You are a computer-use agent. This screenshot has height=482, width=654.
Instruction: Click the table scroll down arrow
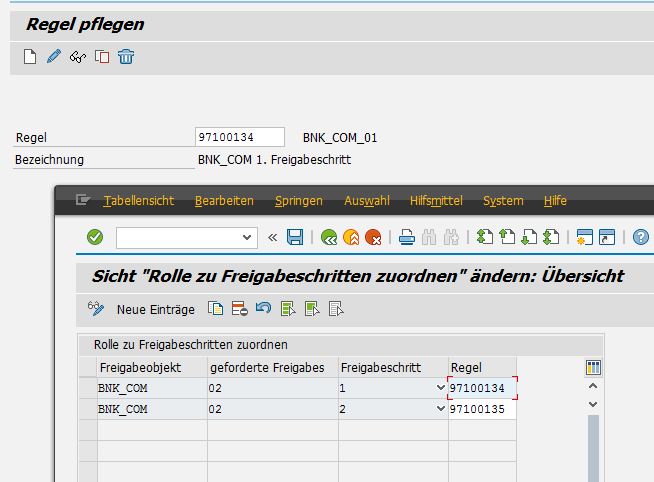pyautogui.click(x=592, y=404)
